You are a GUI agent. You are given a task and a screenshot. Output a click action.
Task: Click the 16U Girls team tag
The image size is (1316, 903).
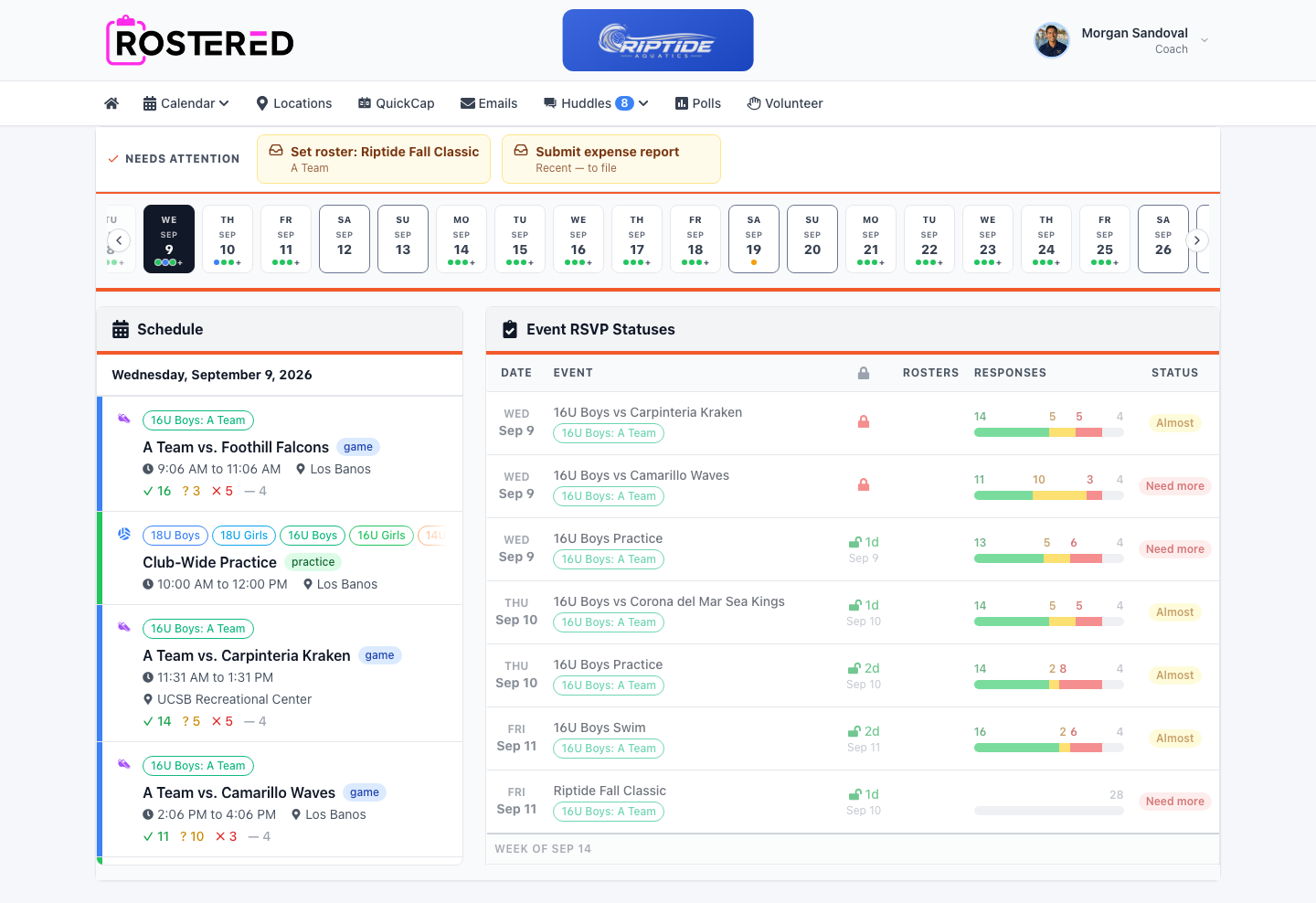tap(381, 536)
